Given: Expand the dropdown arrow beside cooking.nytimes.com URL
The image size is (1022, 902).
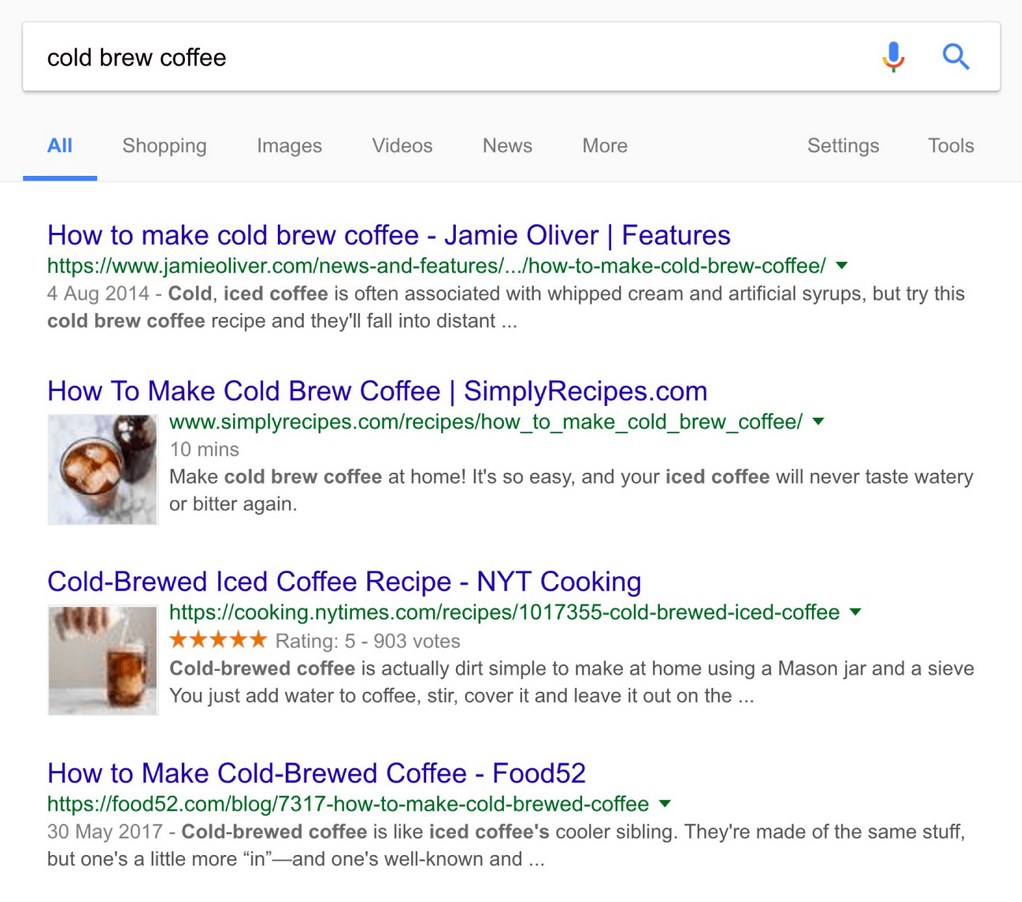Looking at the screenshot, I should click(855, 612).
